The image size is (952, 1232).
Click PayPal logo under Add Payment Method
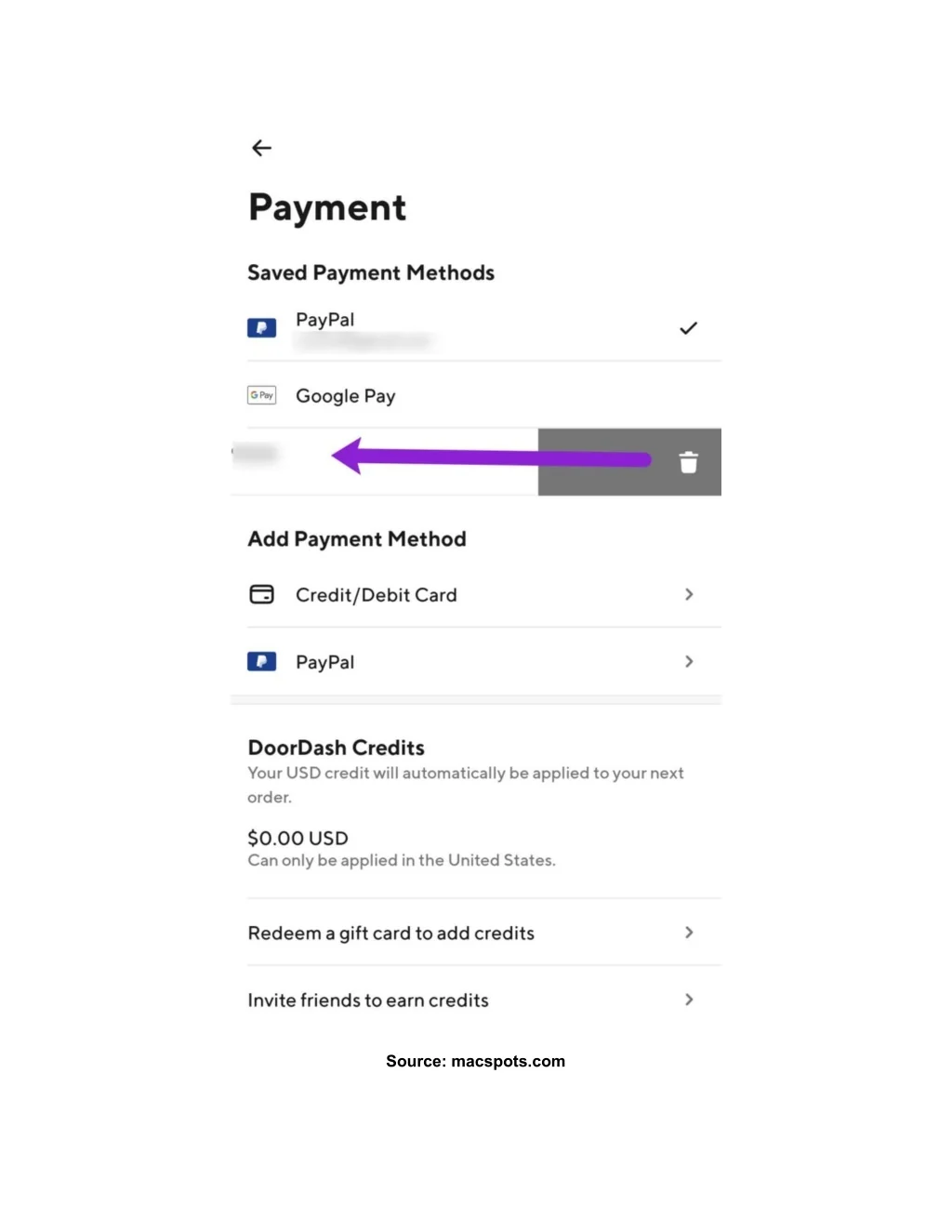261,662
